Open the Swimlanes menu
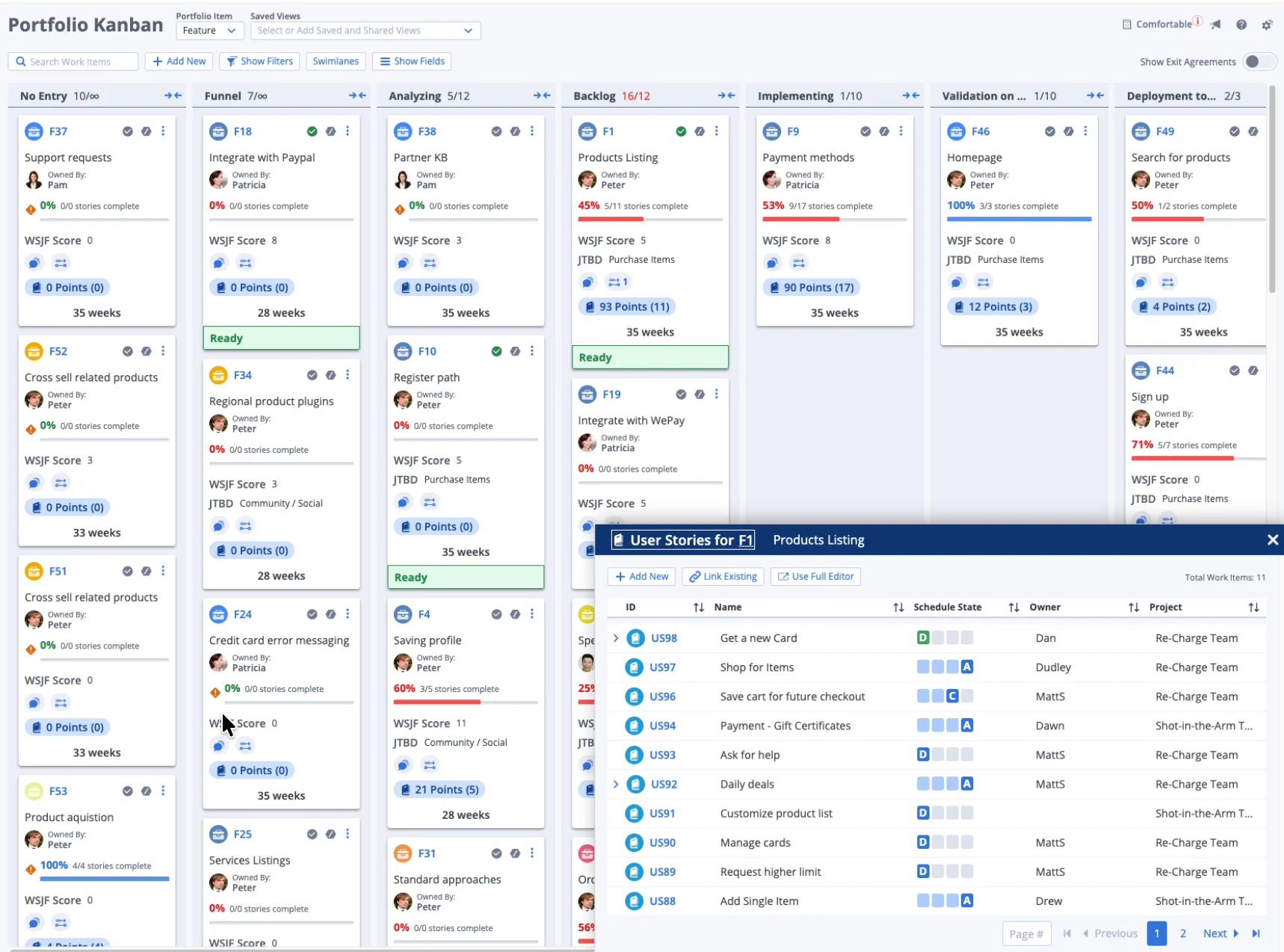1284x952 pixels. coord(336,61)
